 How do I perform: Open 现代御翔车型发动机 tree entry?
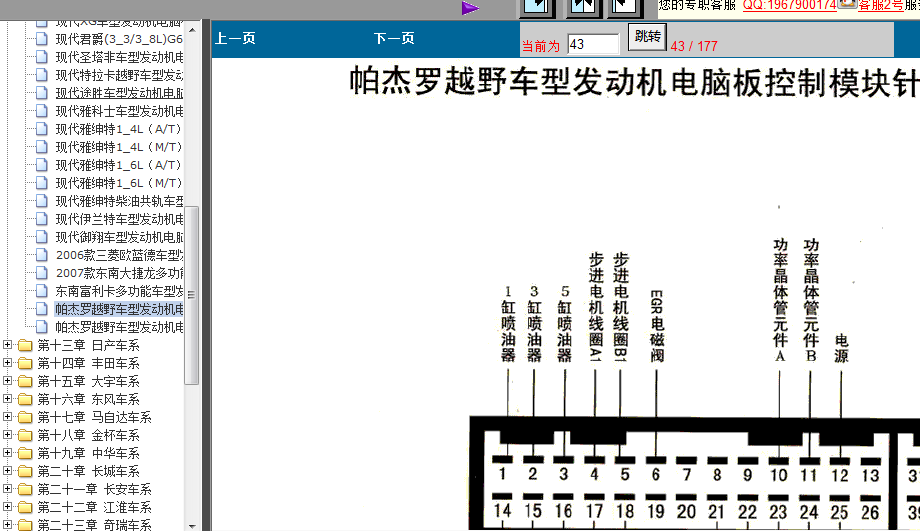[119, 237]
